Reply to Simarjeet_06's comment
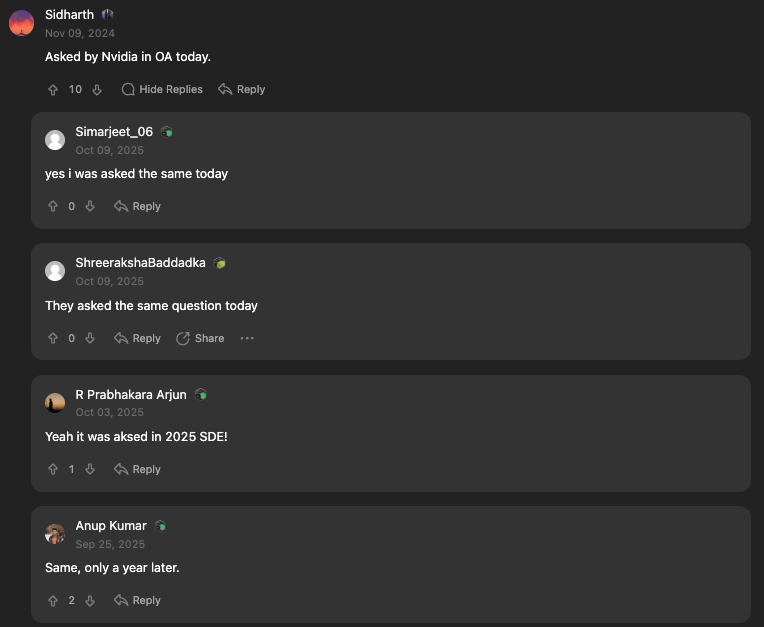The image size is (764, 627). coord(137,207)
